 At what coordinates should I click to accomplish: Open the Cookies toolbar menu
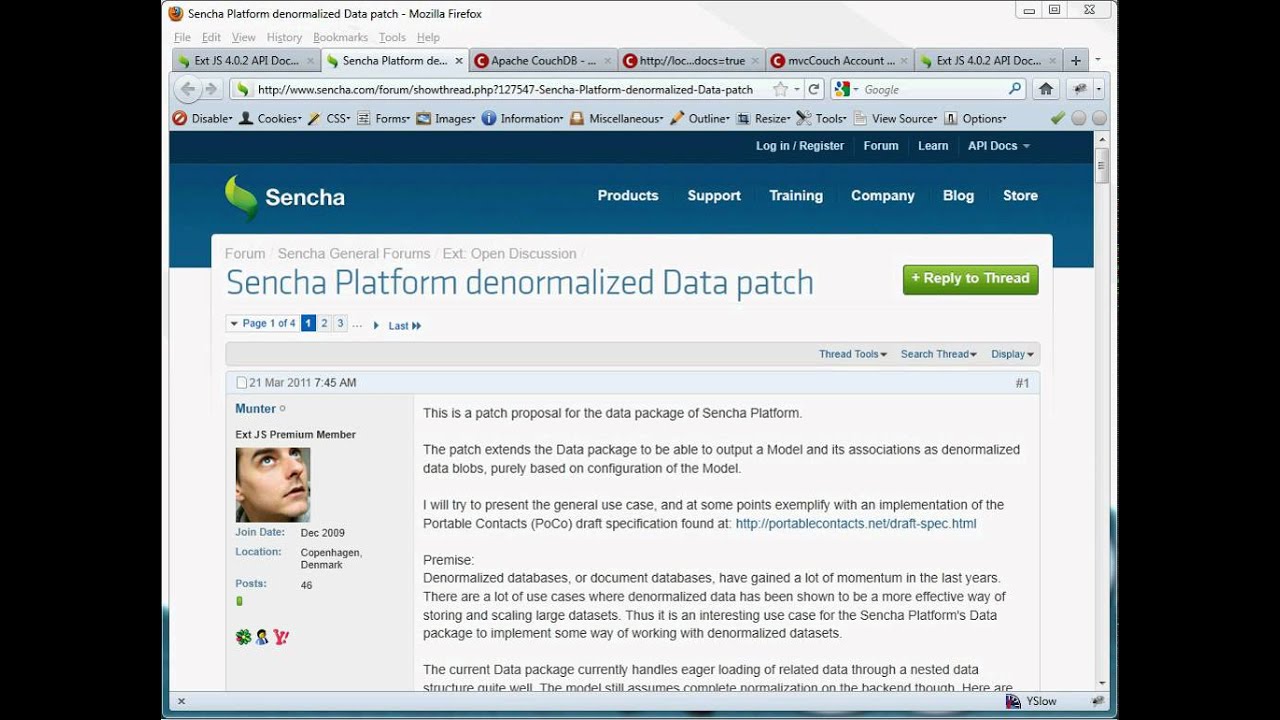click(270, 118)
